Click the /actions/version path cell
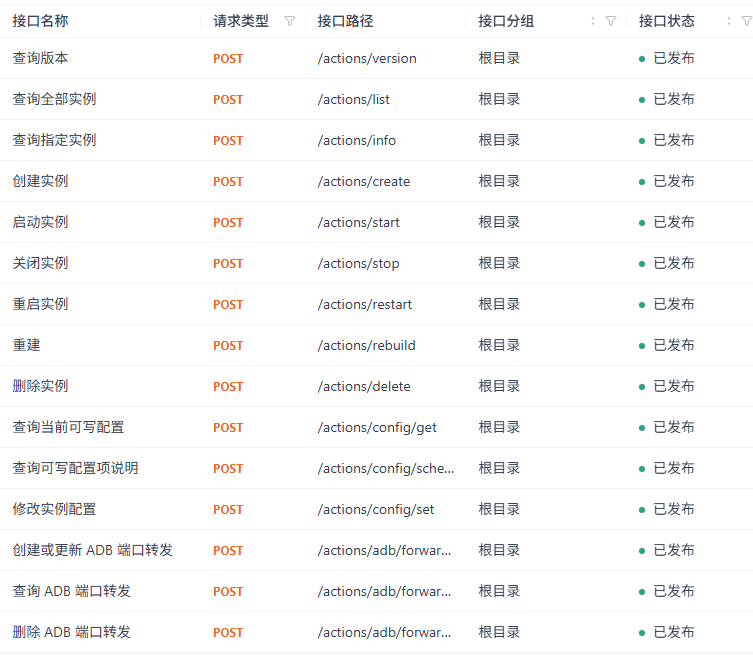This screenshot has height=660, width=753. coord(367,59)
